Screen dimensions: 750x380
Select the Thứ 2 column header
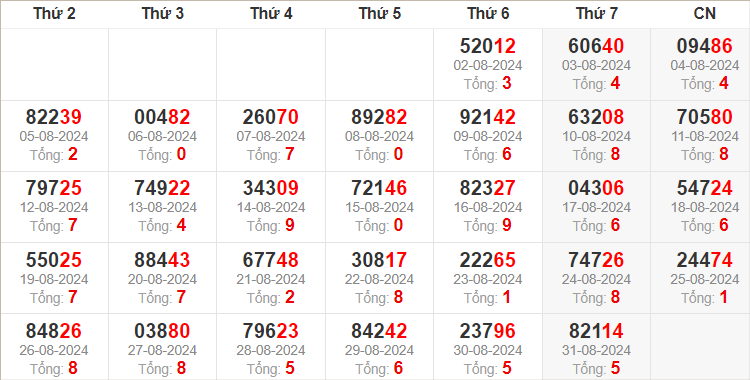coord(54,13)
